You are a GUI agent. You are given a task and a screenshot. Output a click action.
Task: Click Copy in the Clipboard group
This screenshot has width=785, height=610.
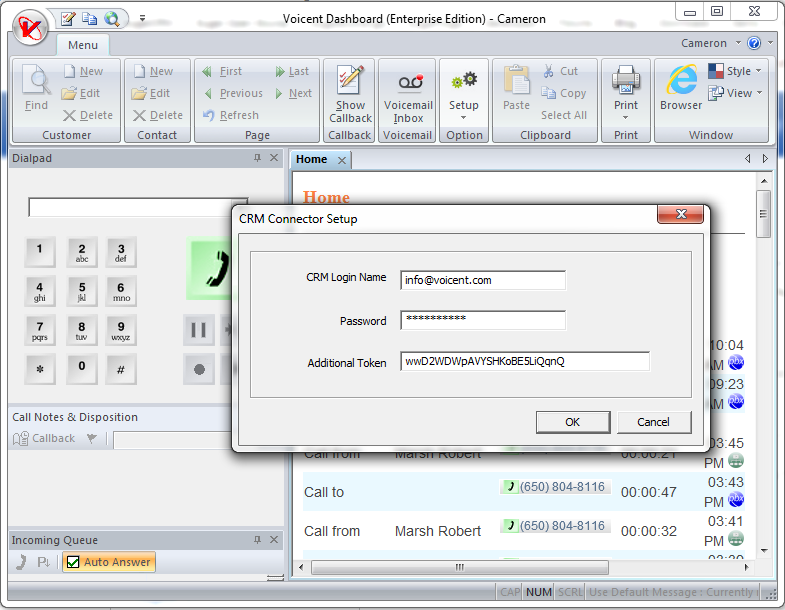click(564, 93)
